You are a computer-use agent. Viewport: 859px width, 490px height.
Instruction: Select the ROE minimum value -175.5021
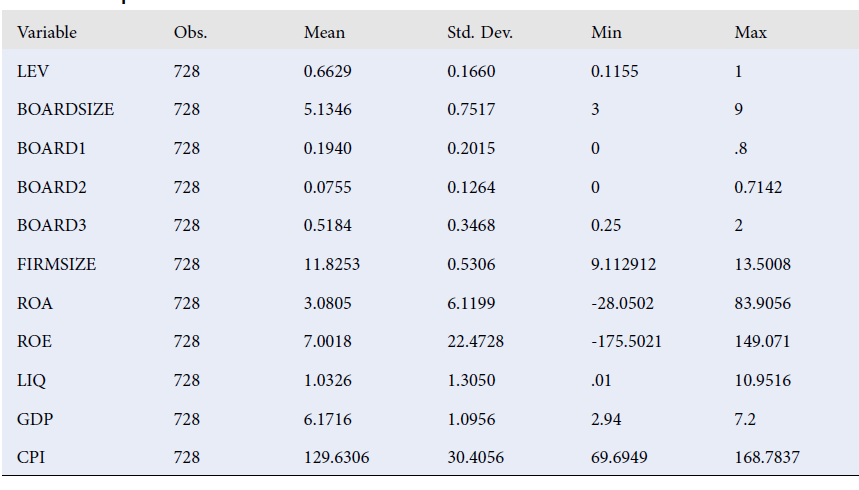(x=626, y=341)
